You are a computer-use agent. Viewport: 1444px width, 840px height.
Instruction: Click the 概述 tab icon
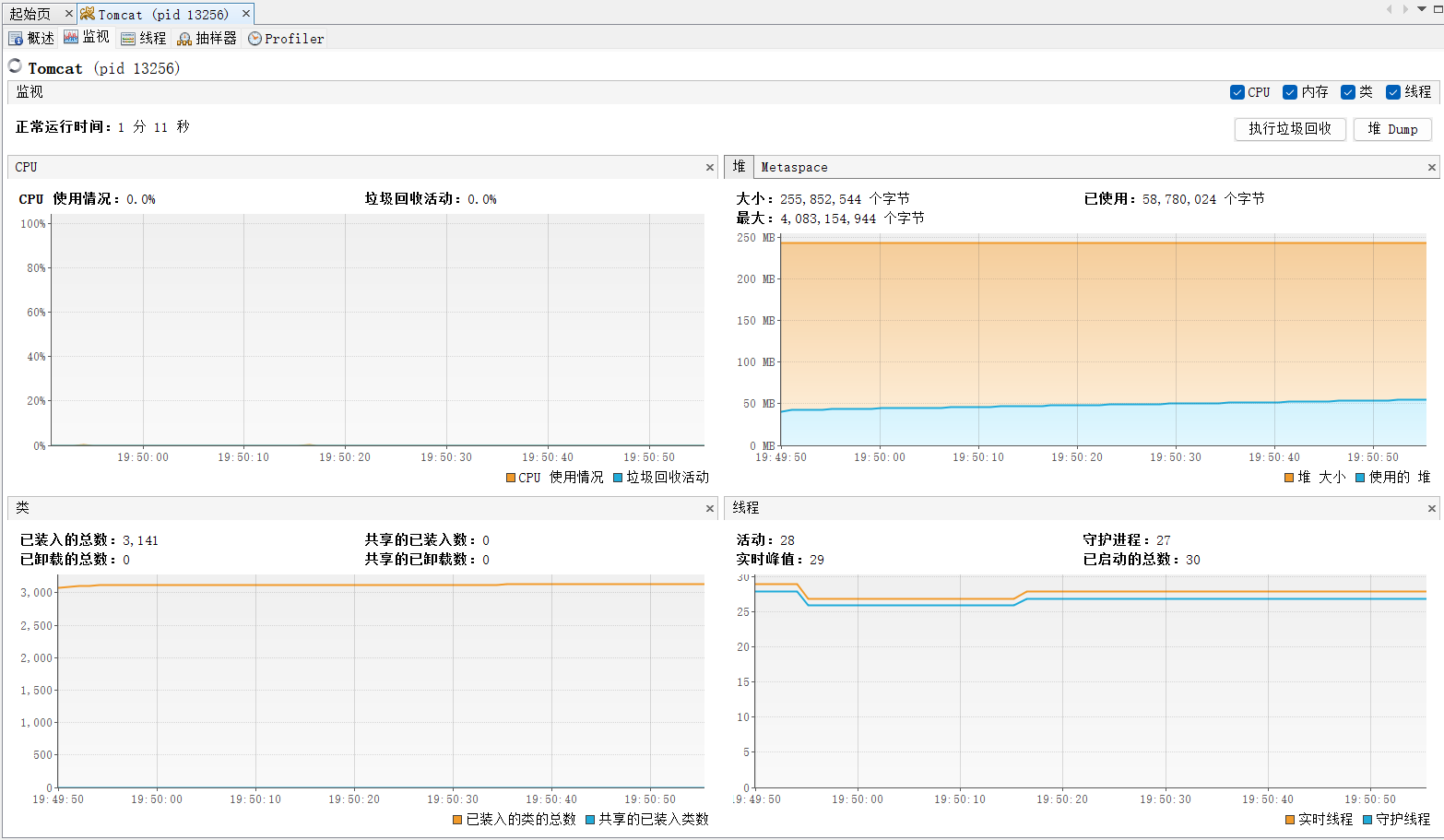[x=16, y=39]
